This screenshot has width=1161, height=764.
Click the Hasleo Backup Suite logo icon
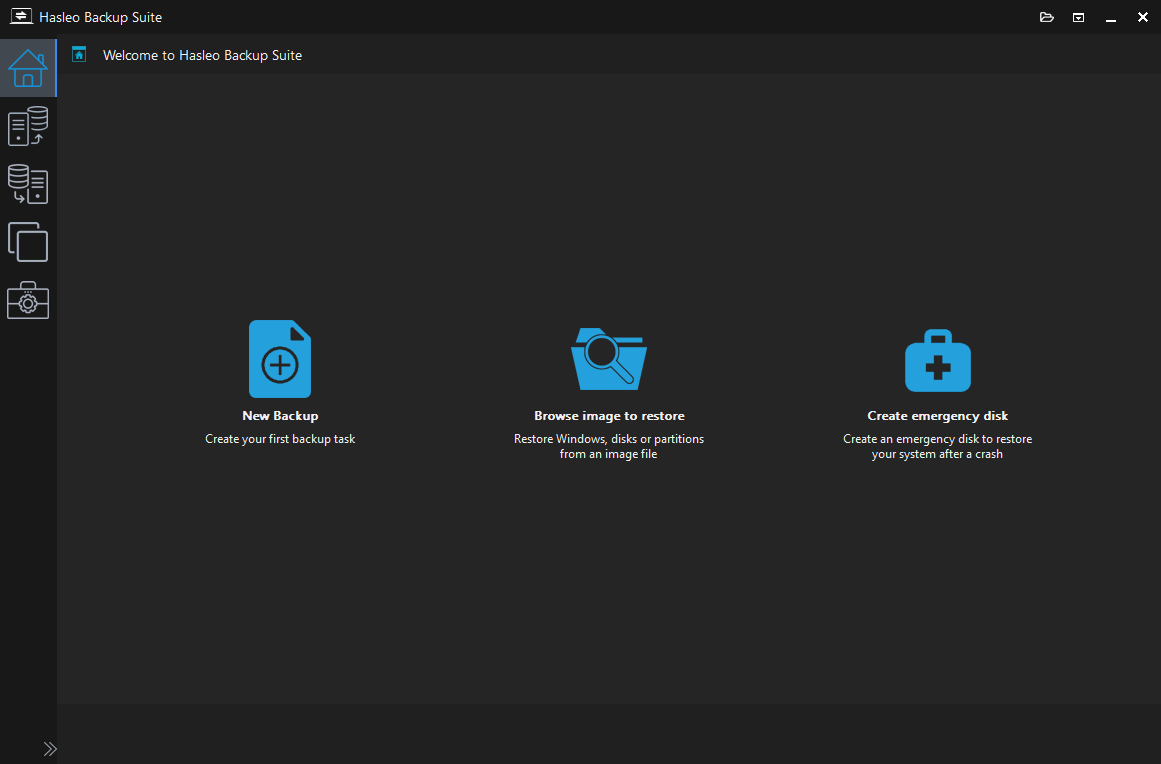pos(21,16)
